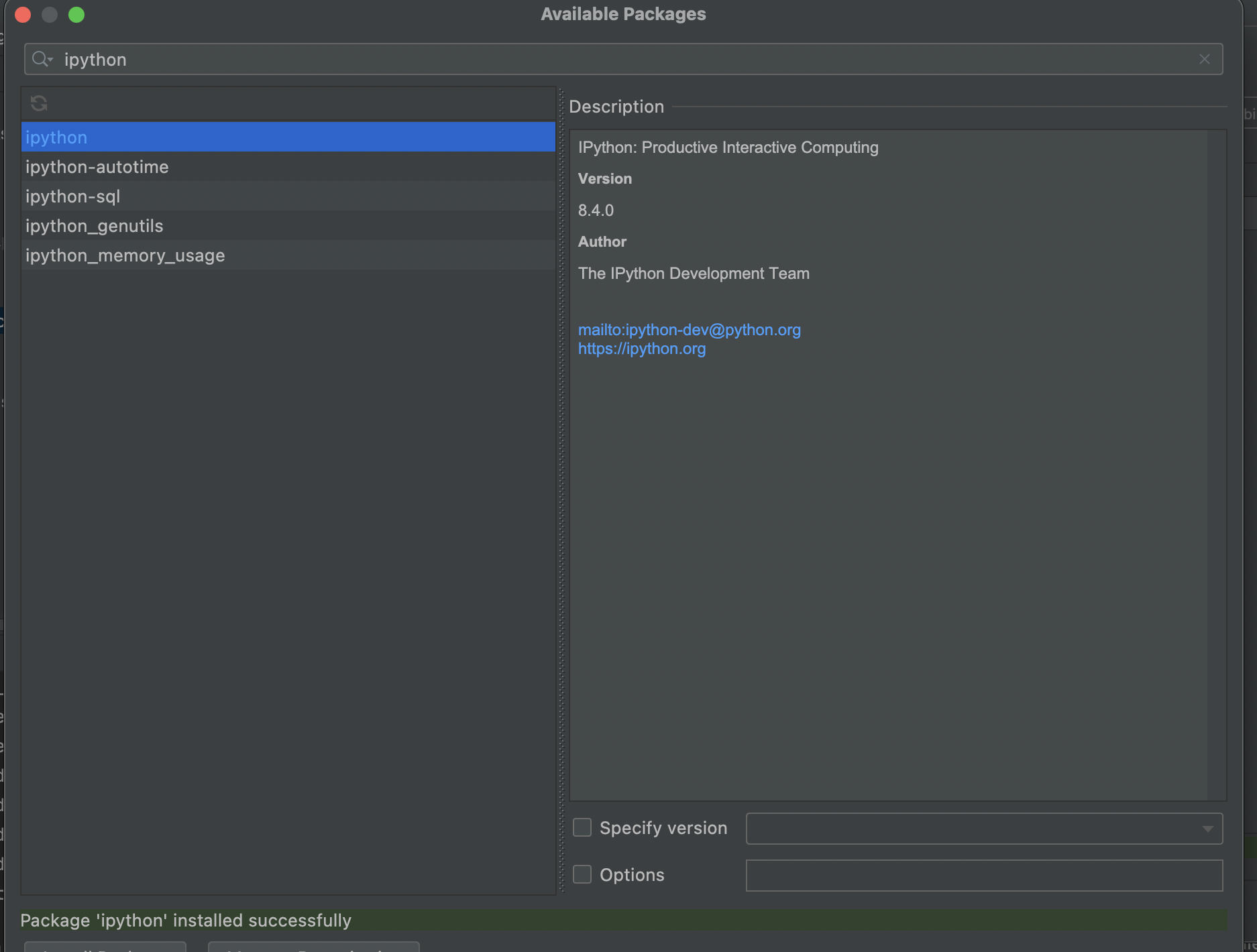1257x952 pixels.
Task: Clear the ipython search text
Action: click(x=1204, y=60)
